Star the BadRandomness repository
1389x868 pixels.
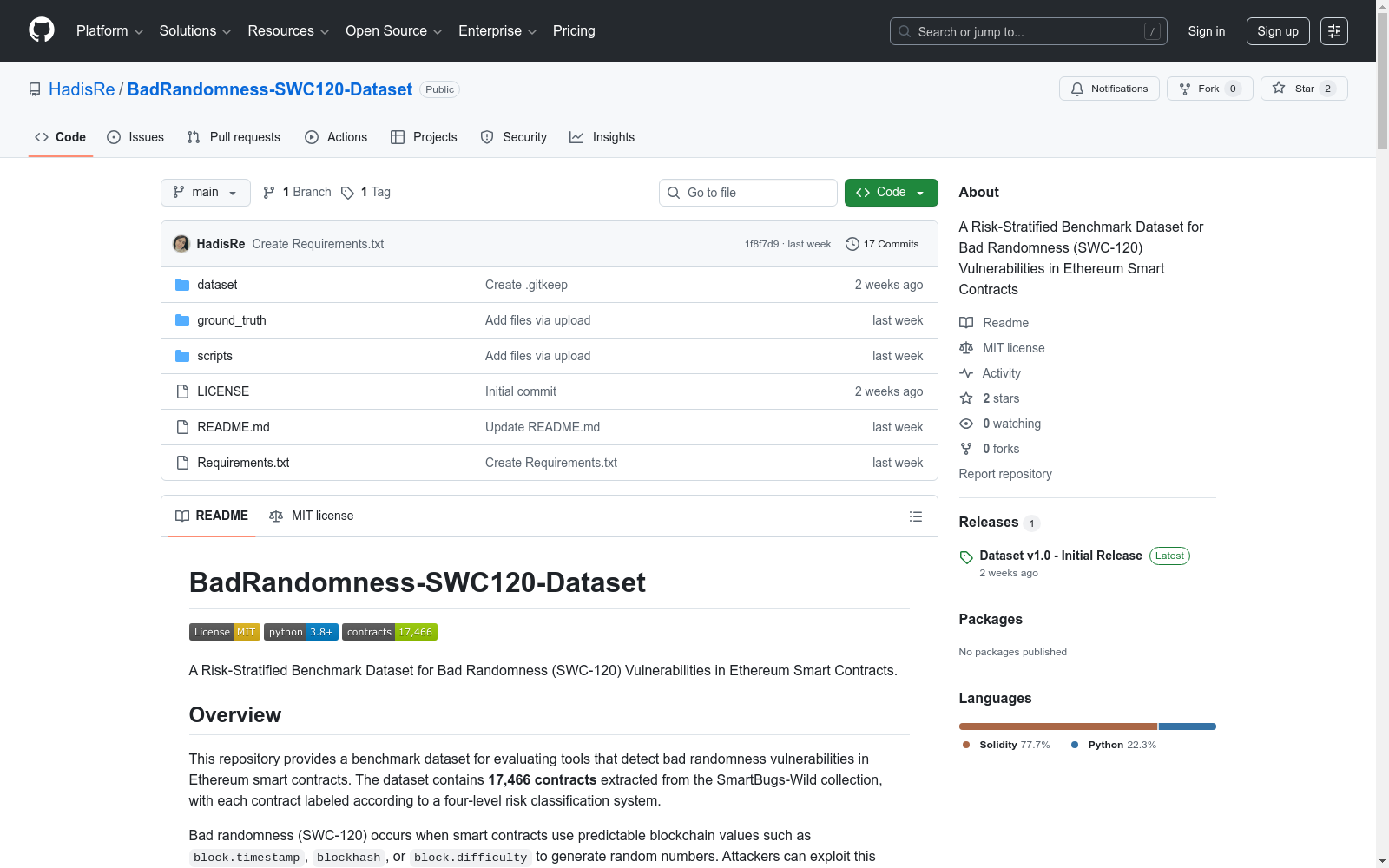1303,89
